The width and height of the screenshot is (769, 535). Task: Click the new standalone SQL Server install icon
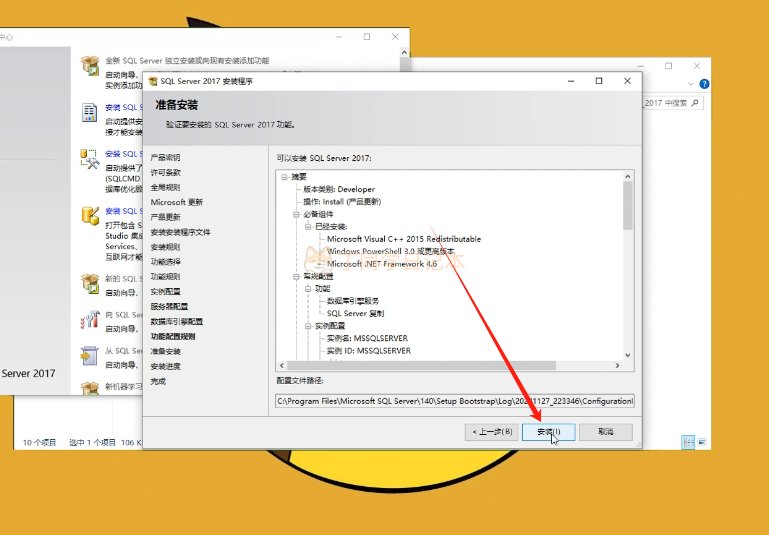click(90, 66)
